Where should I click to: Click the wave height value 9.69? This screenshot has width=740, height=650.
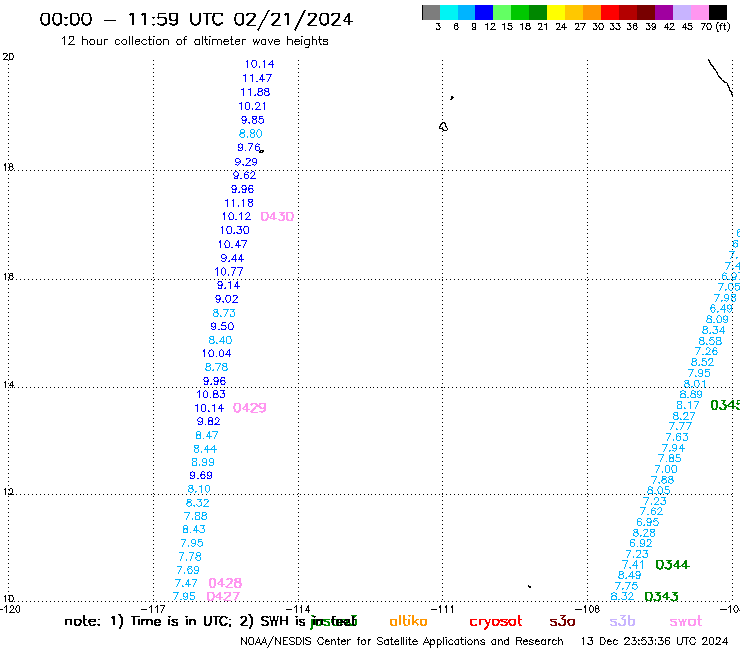pos(201,475)
